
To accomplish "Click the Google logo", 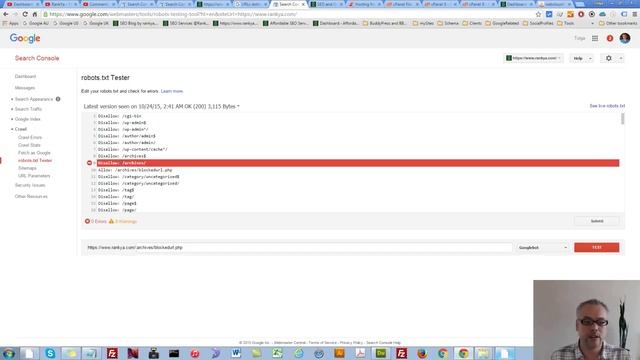I will point(25,38).
